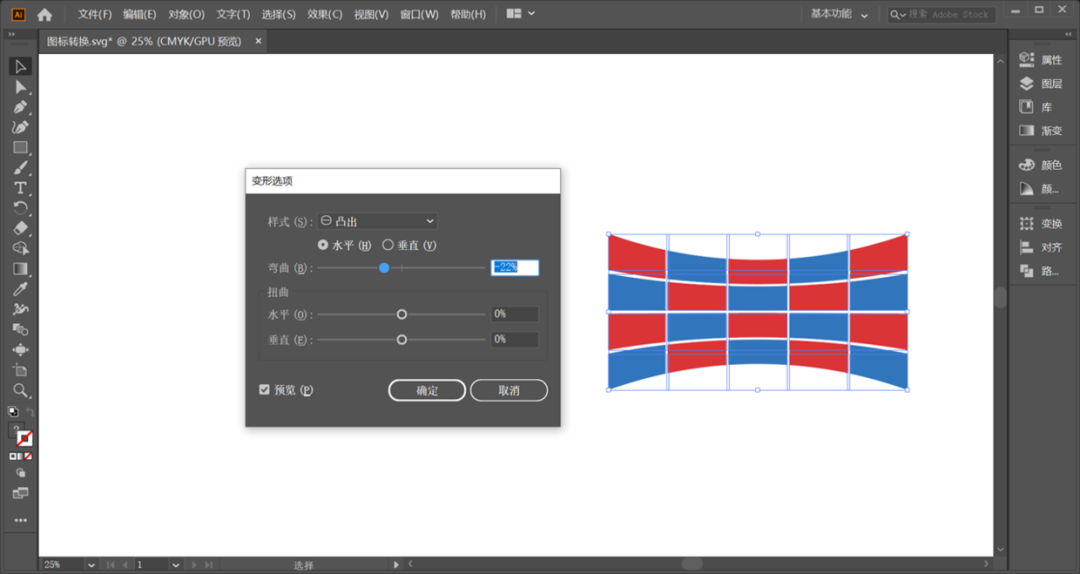The height and width of the screenshot is (574, 1080).
Task: Select the Direct Selection tool
Action: click(20, 87)
